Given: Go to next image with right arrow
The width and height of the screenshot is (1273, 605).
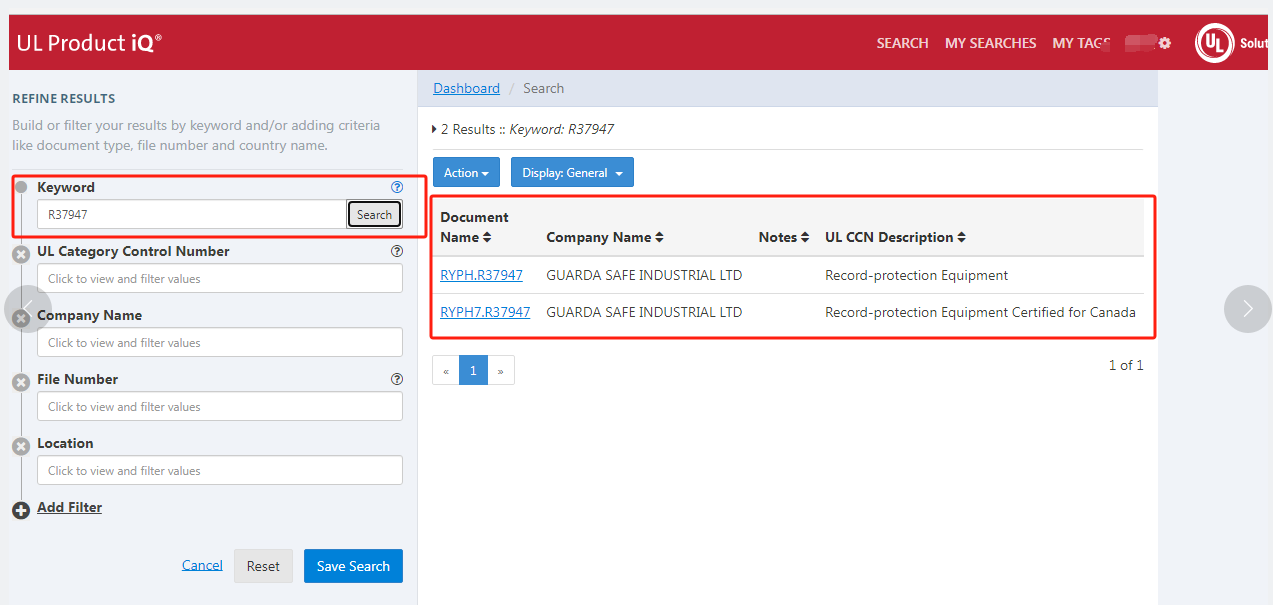Looking at the screenshot, I should pos(1247,309).
